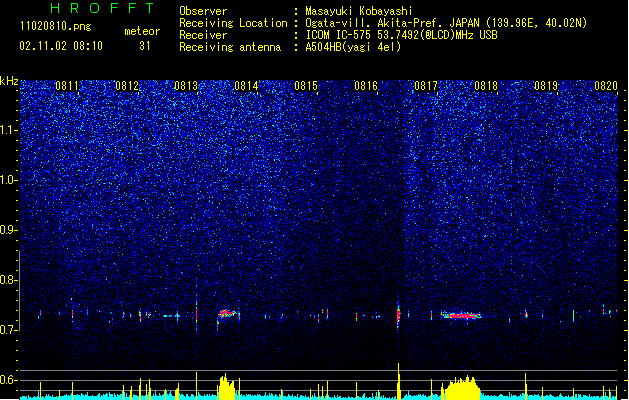The image size is (629, 400).
Task: Click the 0812 time marker
Action: (127, 86)
